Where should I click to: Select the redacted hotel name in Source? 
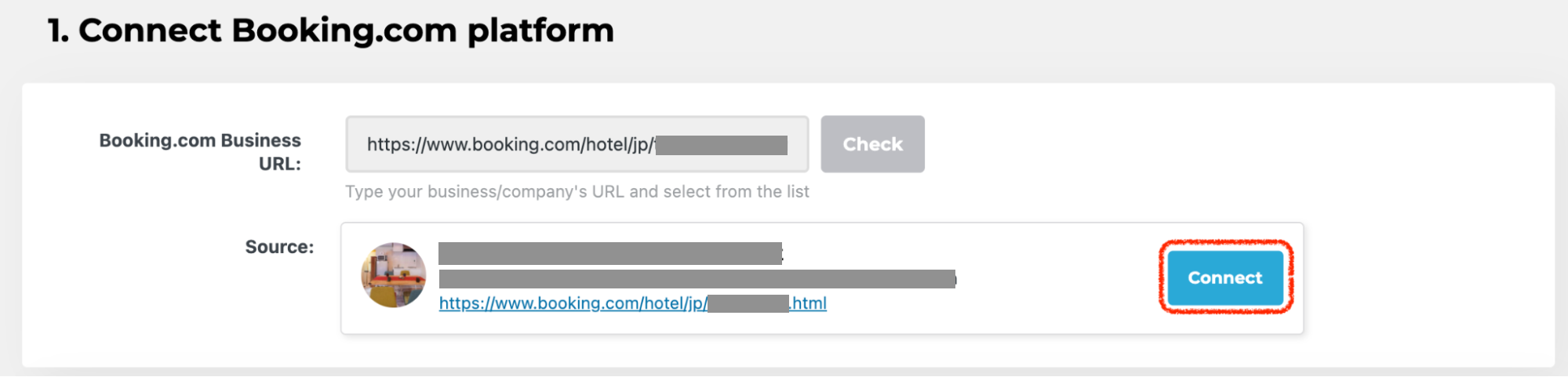pos(609,253)
